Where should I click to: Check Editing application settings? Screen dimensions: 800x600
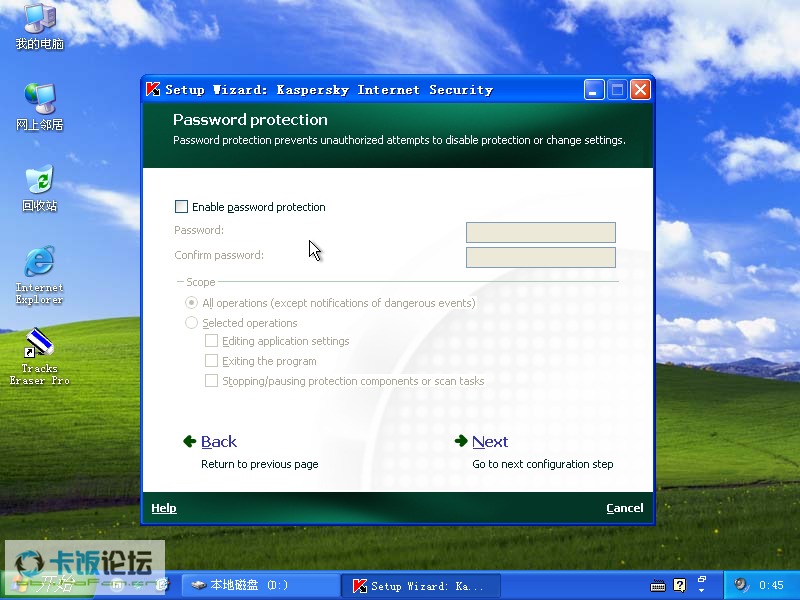[x=211, y=341]
